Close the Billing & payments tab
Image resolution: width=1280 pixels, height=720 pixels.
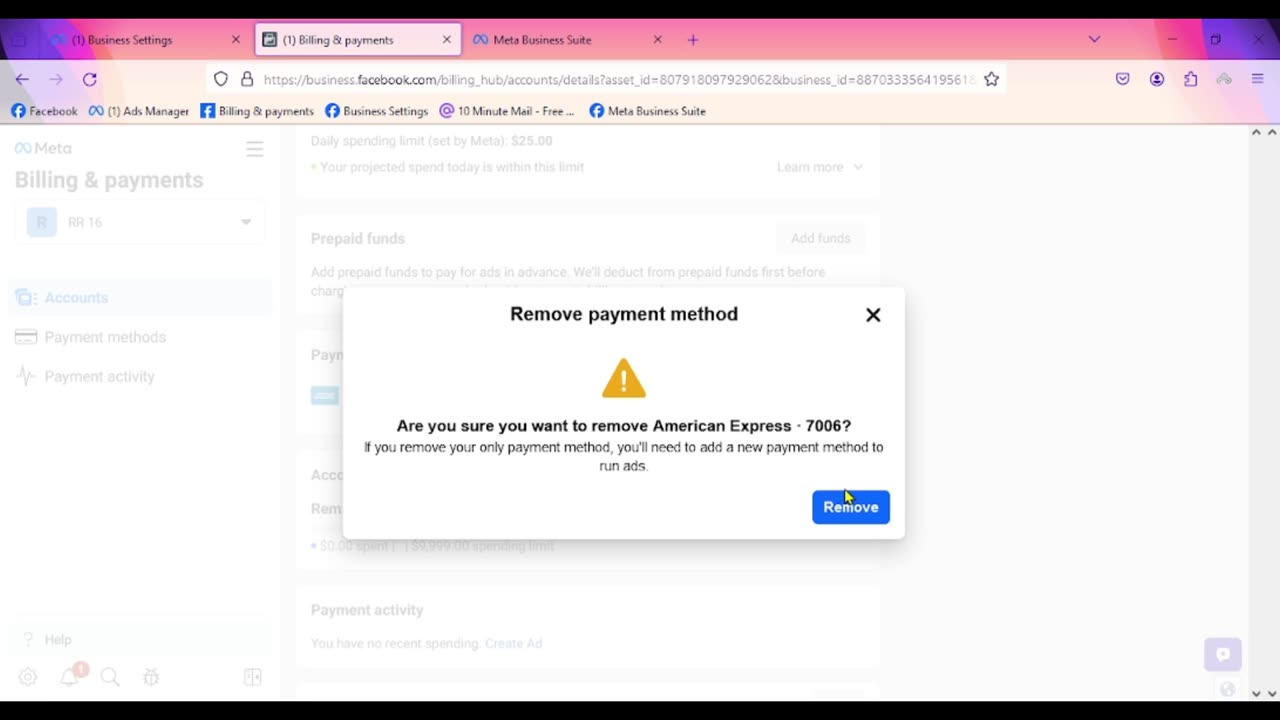point(447,40)
